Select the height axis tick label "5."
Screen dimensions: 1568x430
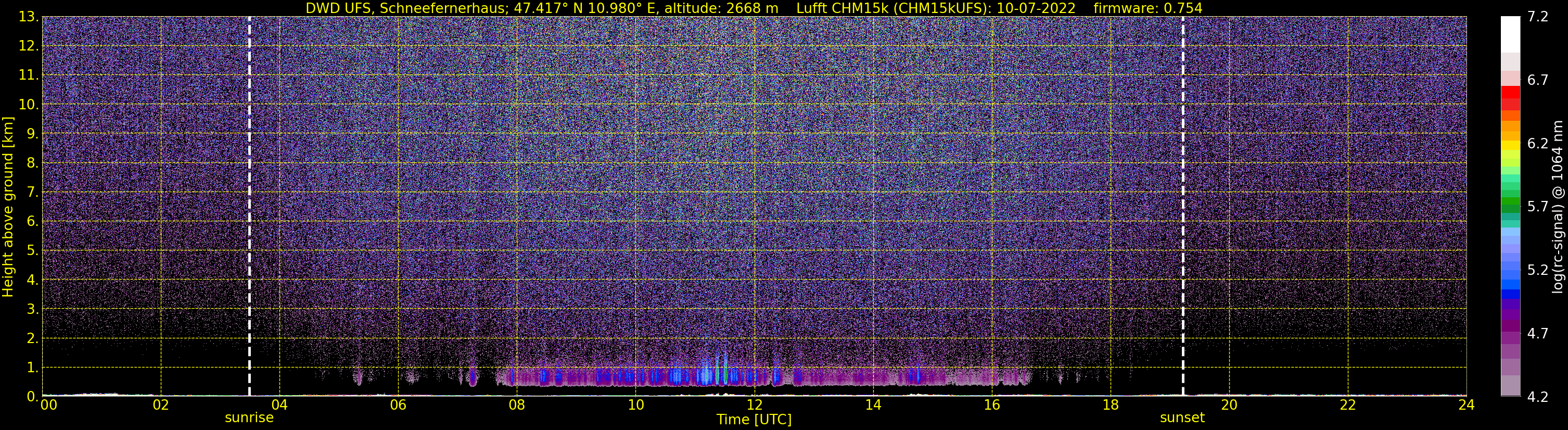tap(32, 251)
